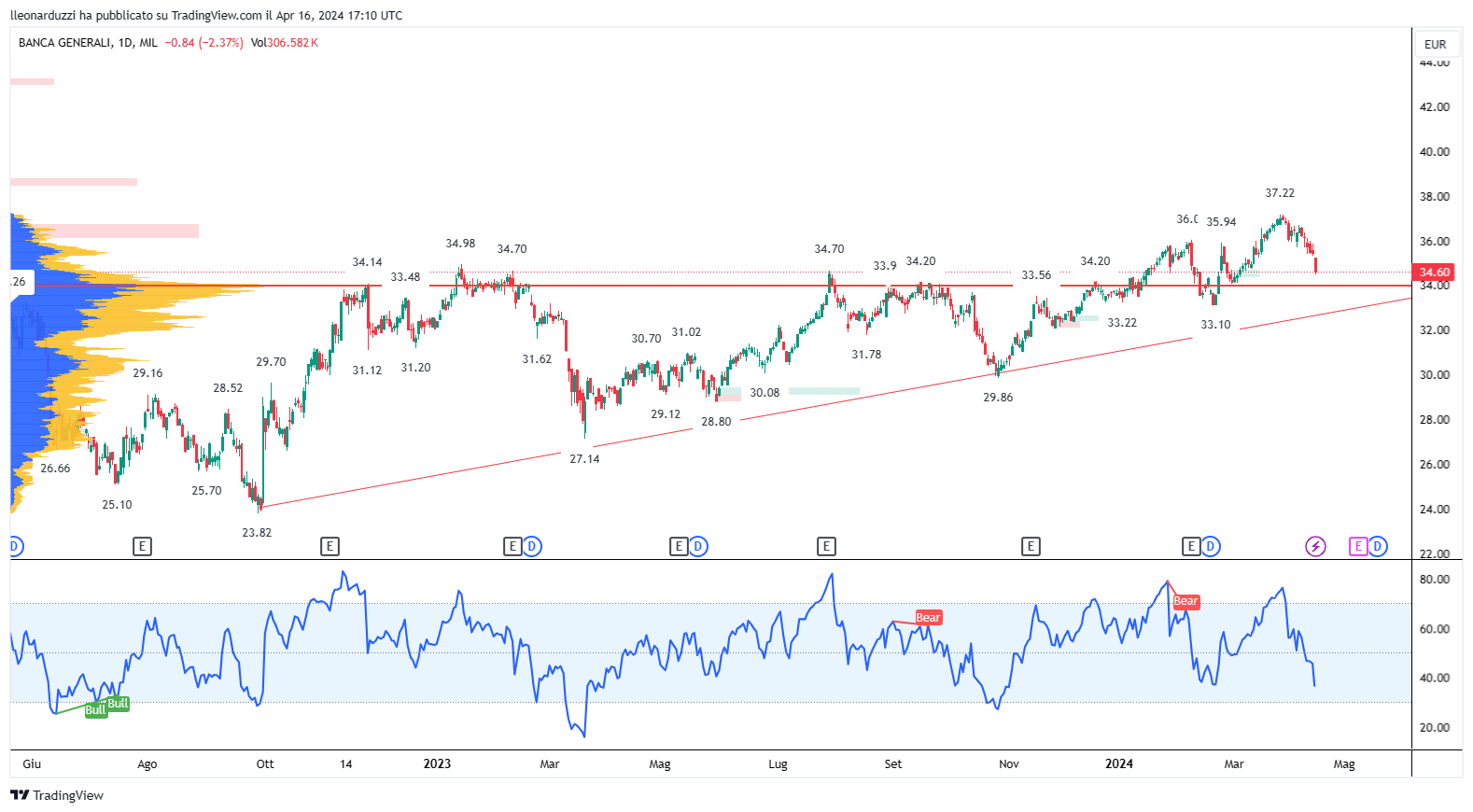This screenshot has height=812, width=1473.
Task: Click the 27.14 pivot low label
Action: point(584,459)
